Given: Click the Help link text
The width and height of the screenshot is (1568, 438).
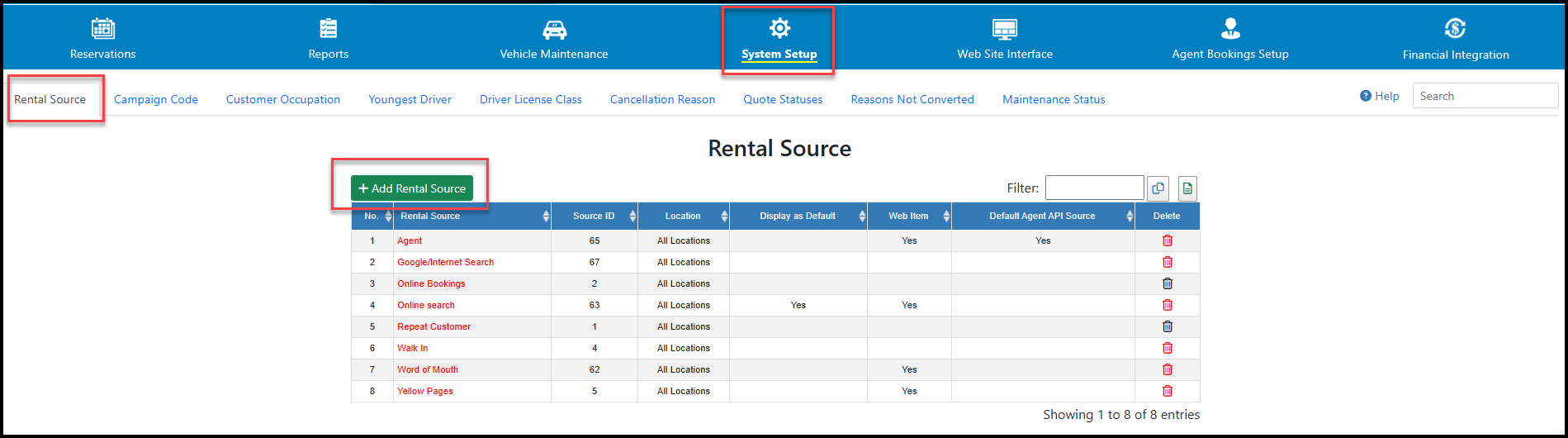Looking at the screenshot, I should point(1387,96).
